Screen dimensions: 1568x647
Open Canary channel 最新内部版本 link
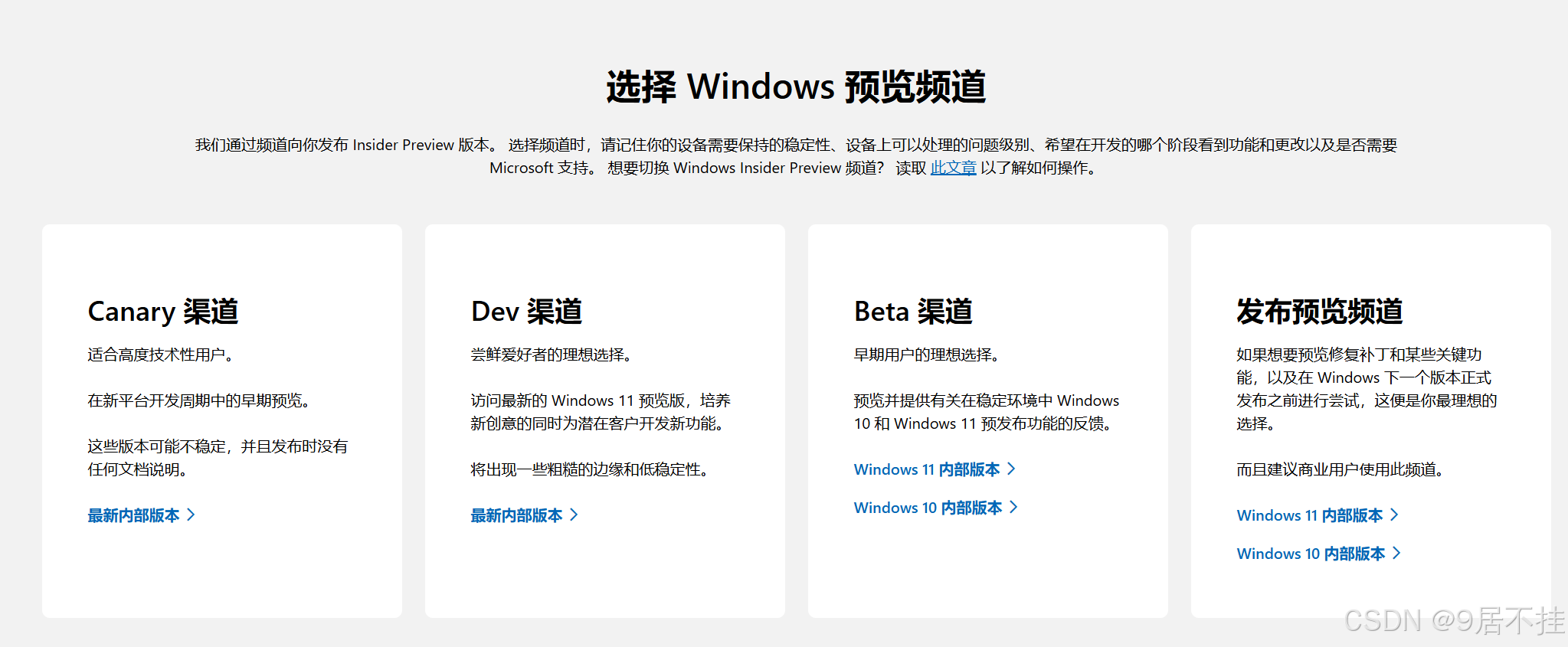(x=142, y=515)
